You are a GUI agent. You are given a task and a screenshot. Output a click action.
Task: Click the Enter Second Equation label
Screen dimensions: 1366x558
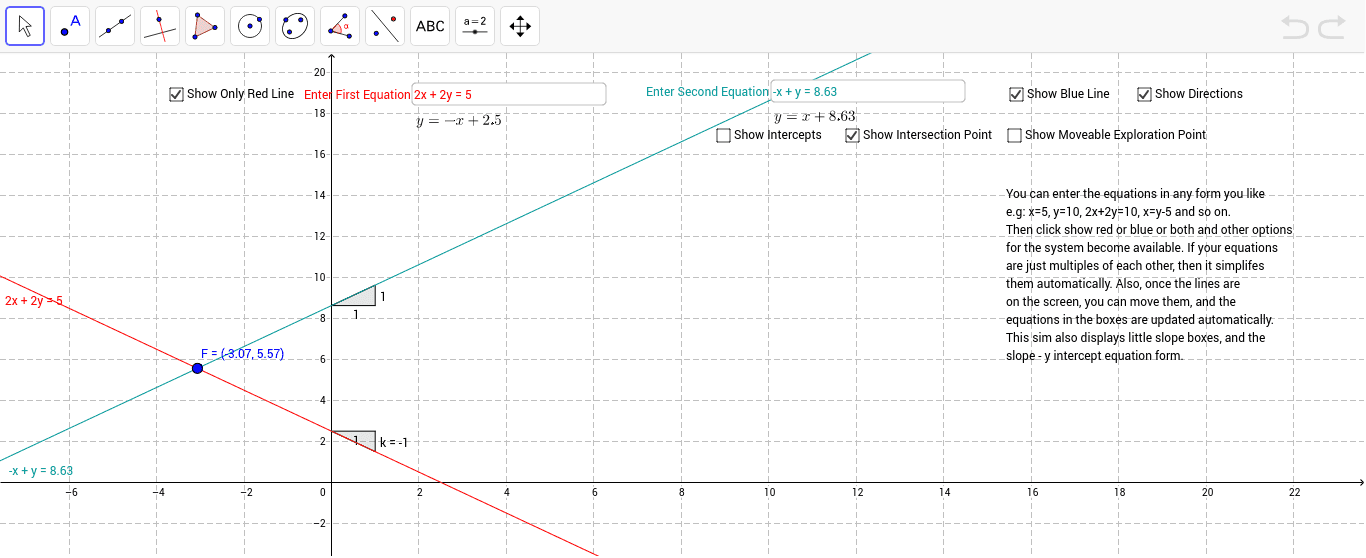click(707, 92)
